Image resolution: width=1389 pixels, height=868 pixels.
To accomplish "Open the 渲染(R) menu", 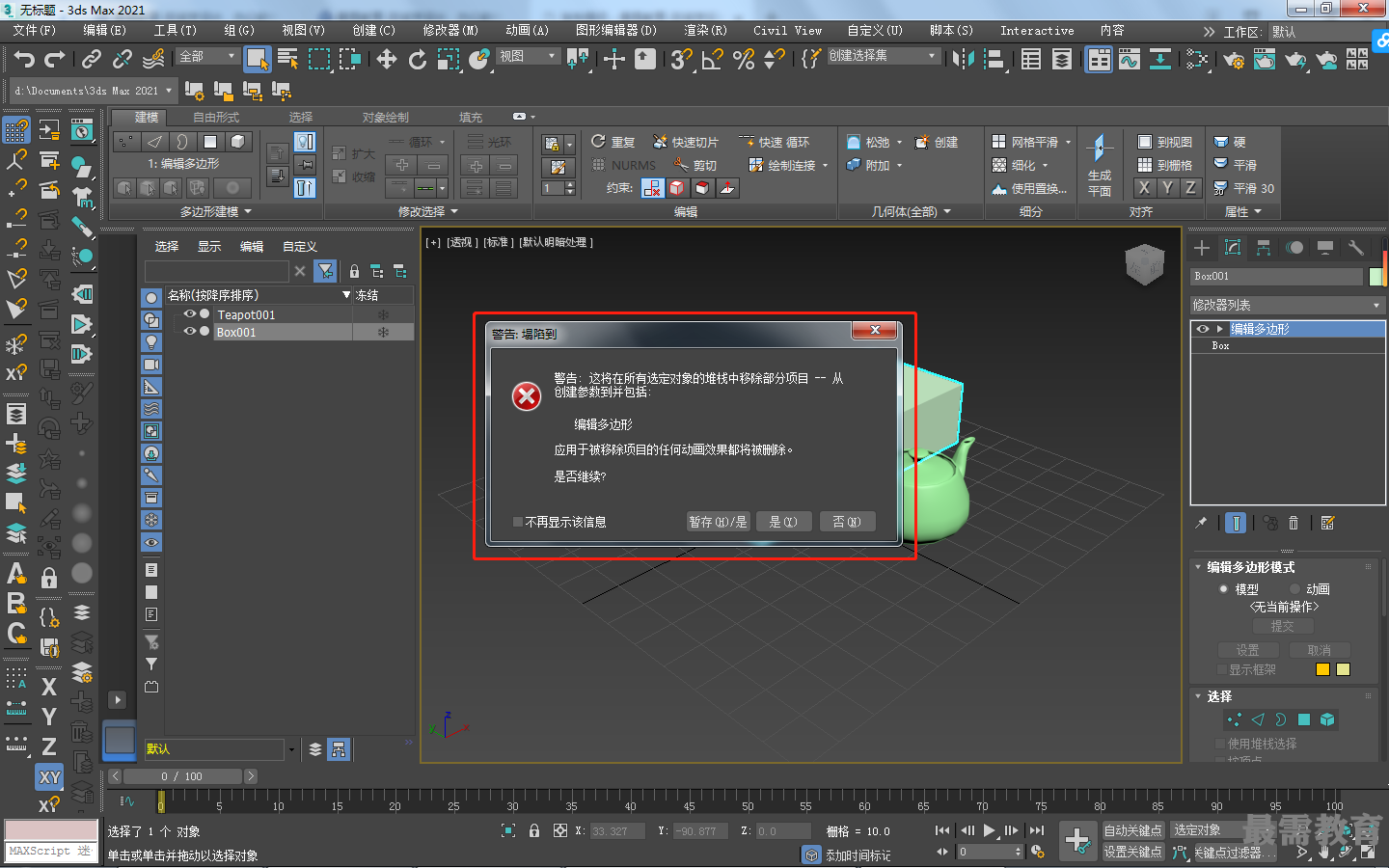I will click(x=705, y=30).
